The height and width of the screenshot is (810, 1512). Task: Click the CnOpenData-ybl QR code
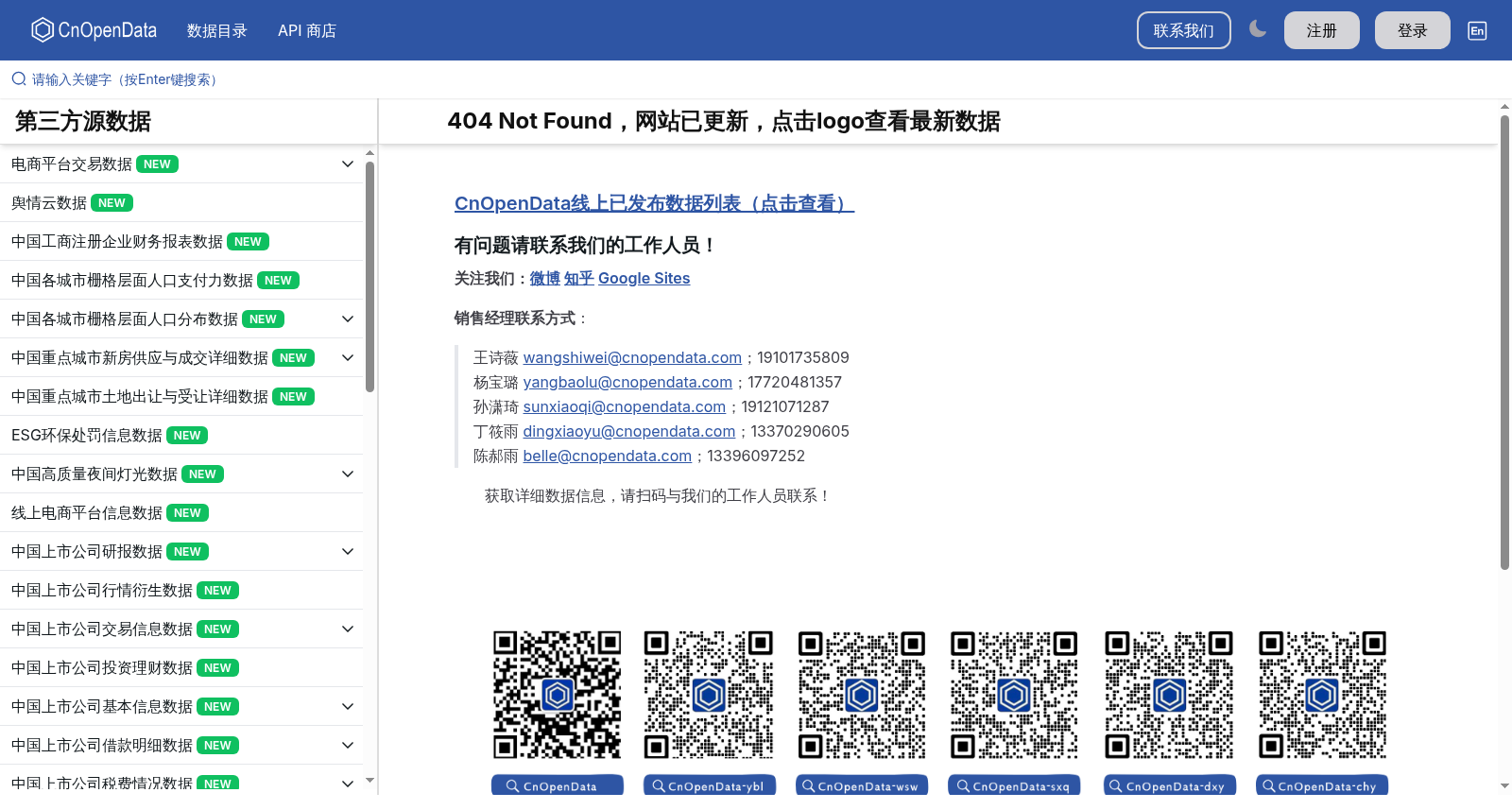tap(709, 695)
